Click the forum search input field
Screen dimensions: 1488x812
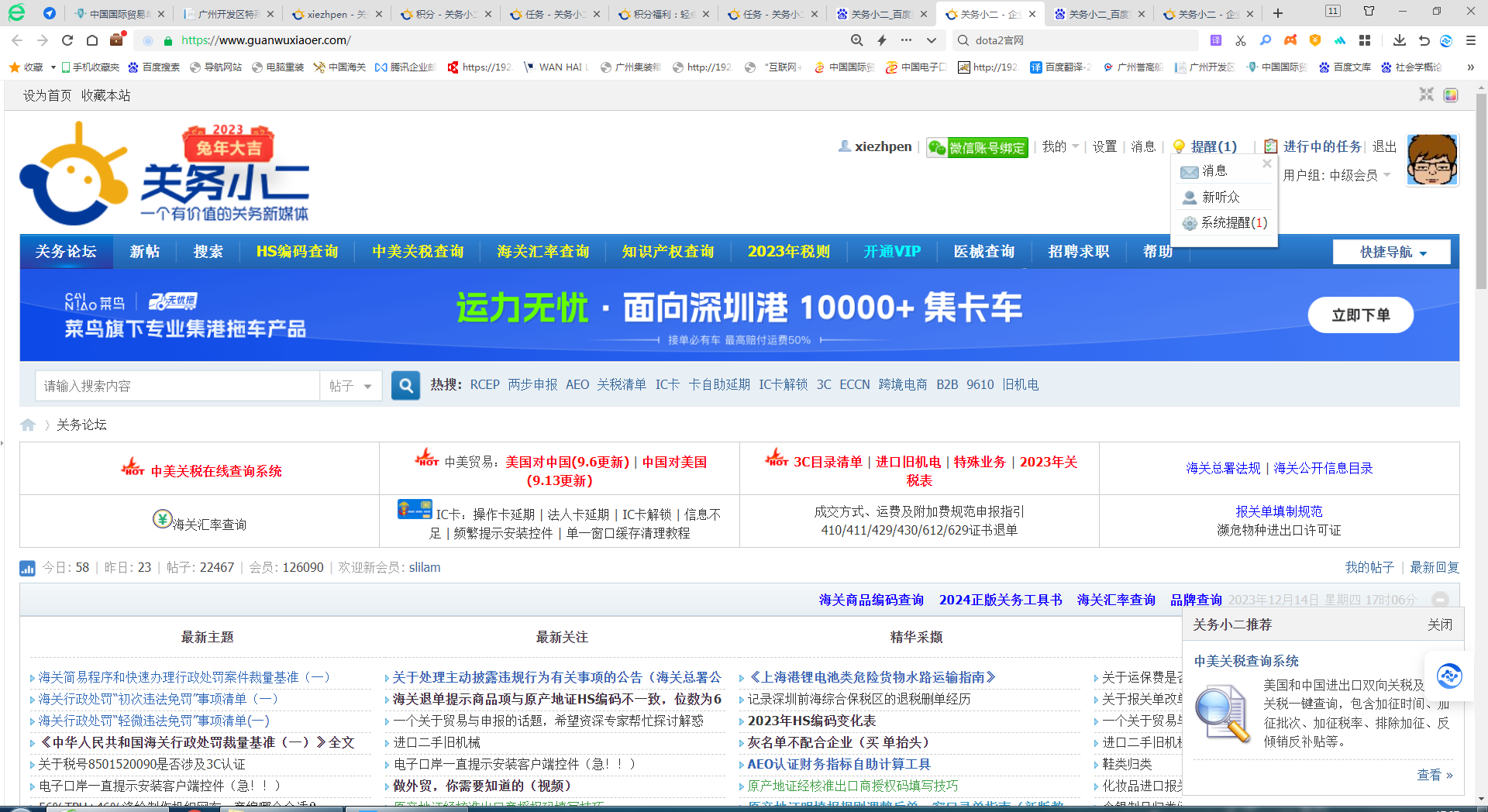[177, 386]
